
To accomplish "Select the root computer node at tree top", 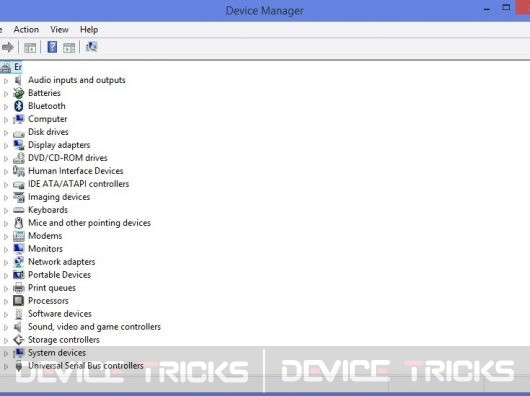I will (18, 67).
